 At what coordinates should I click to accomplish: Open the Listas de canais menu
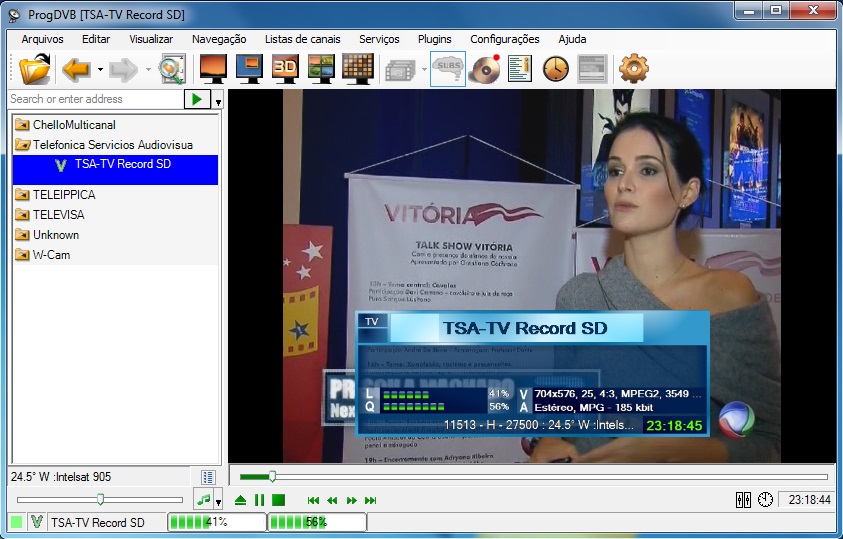[x=303, y=39]
